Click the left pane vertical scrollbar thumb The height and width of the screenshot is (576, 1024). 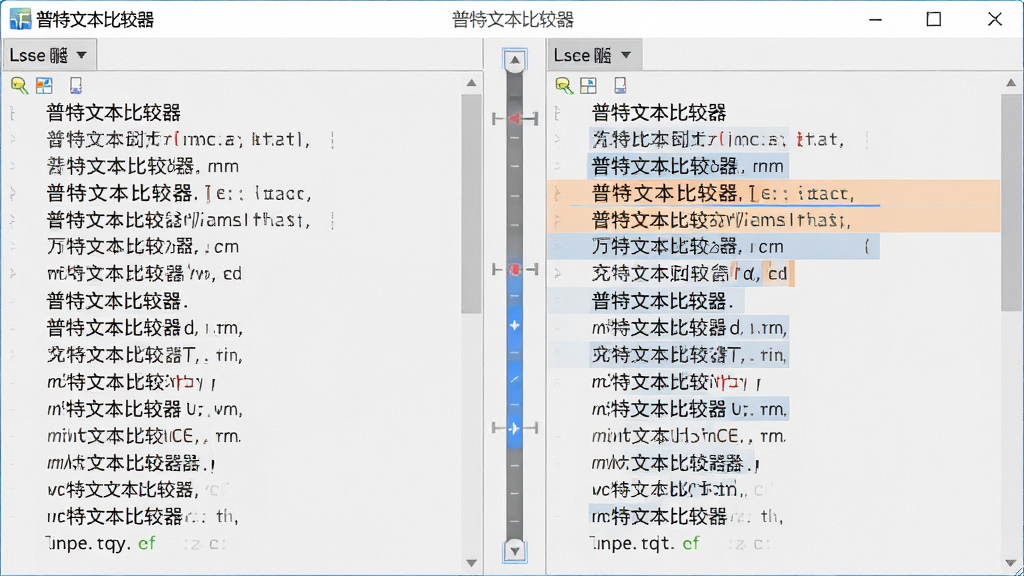pyautogui.click(x=471, y=204)
